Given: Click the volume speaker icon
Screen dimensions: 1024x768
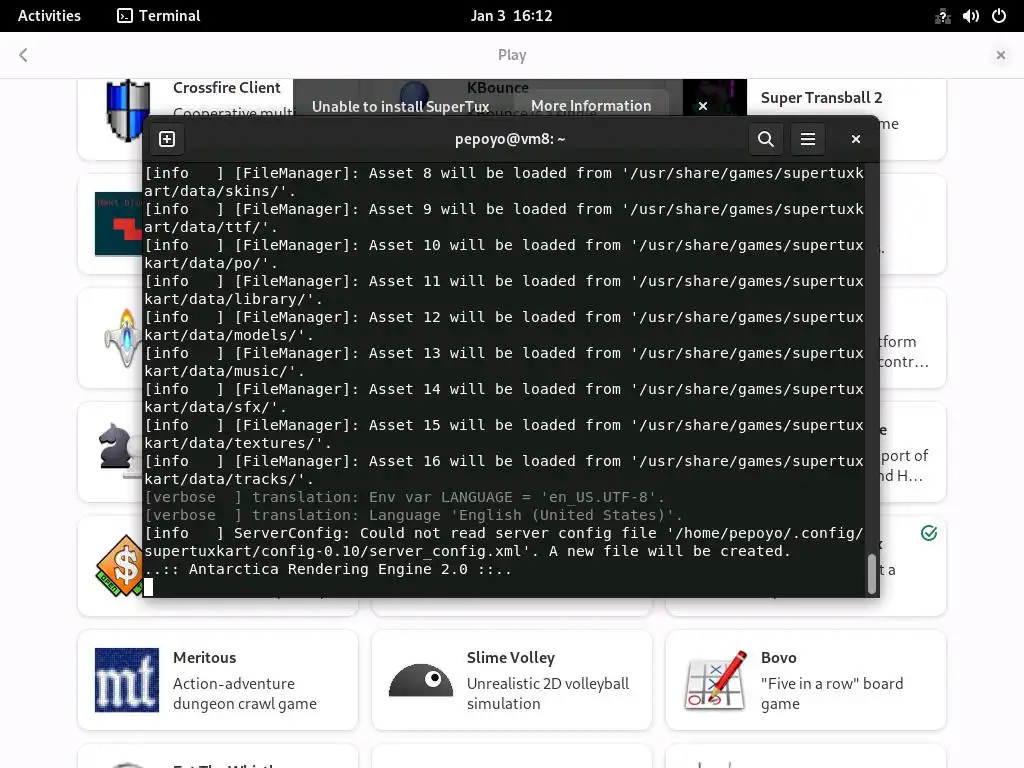Looking at the screenshot, I should [x=970, y=16].
